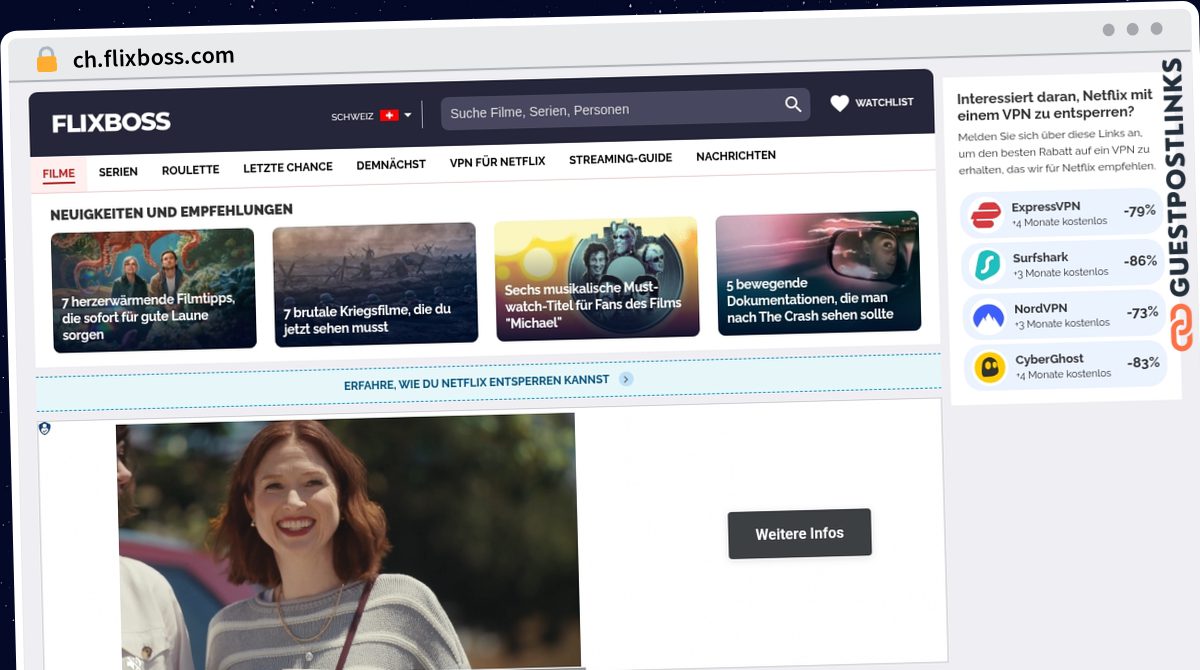The height and width of the screenshot is (670, 1200).
Task: Click the NordVPN logo icon
Action: point(989,316)
